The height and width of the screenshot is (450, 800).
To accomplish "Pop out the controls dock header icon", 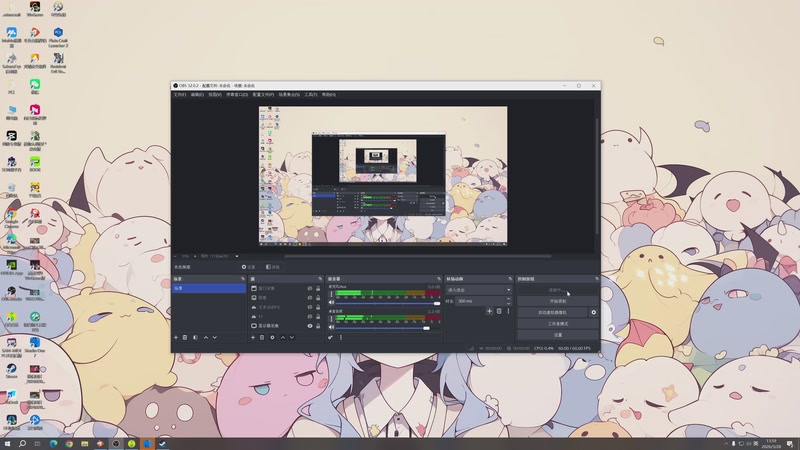I will (x=596, y=279).
